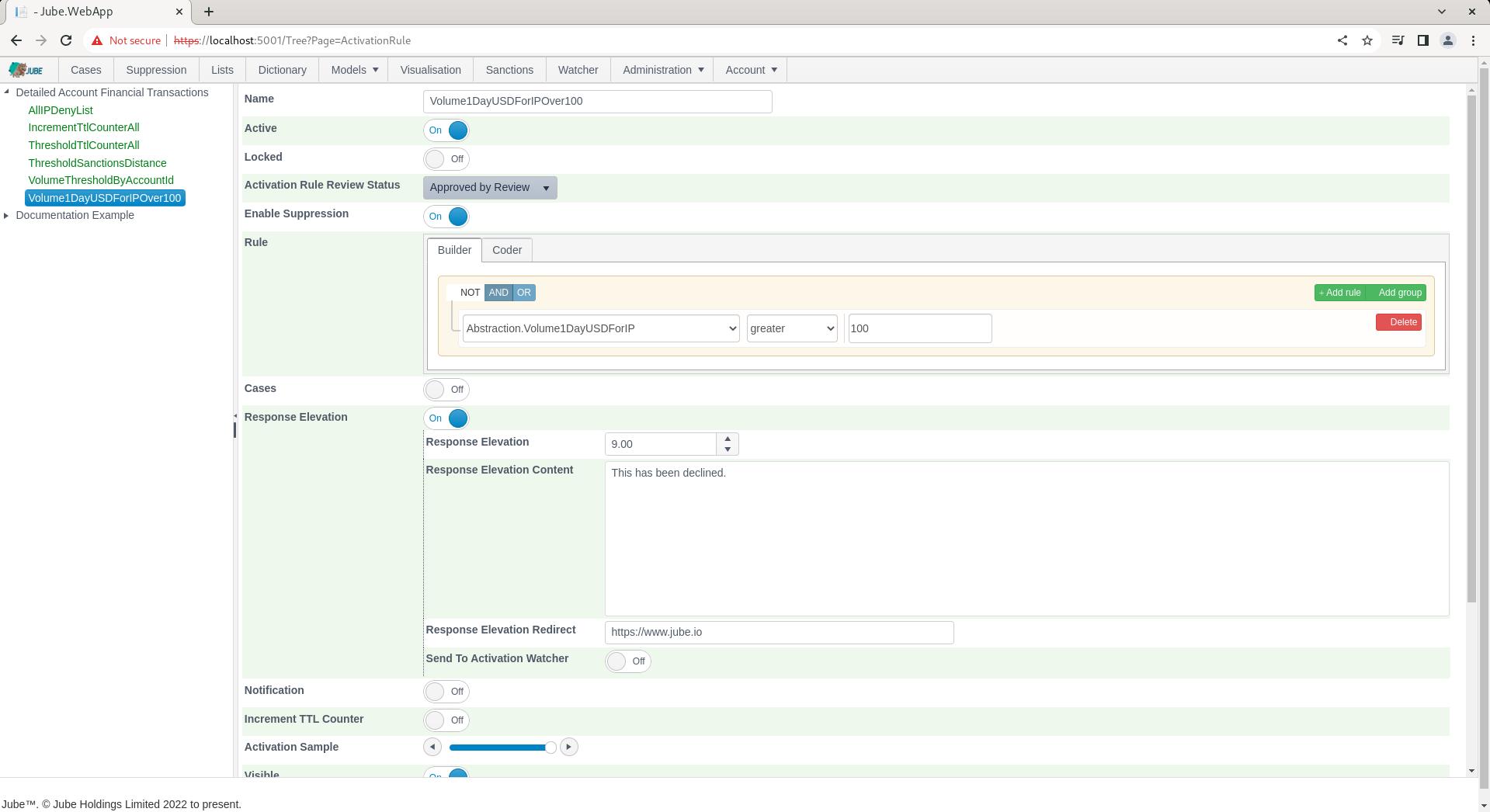
Task: Switch on the Cases toggle
Action: point(446,390)
